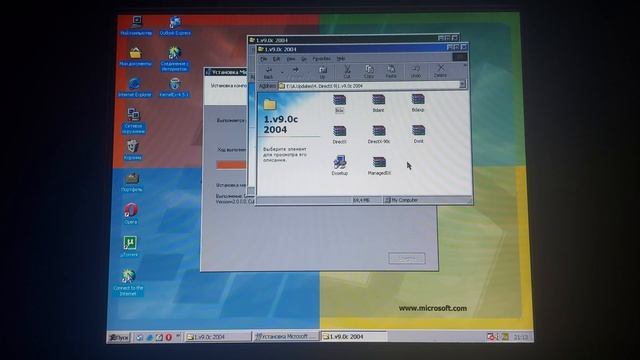640x360 pixels.
Task: Select the uTorrent desktop icon
Action: 130,246
